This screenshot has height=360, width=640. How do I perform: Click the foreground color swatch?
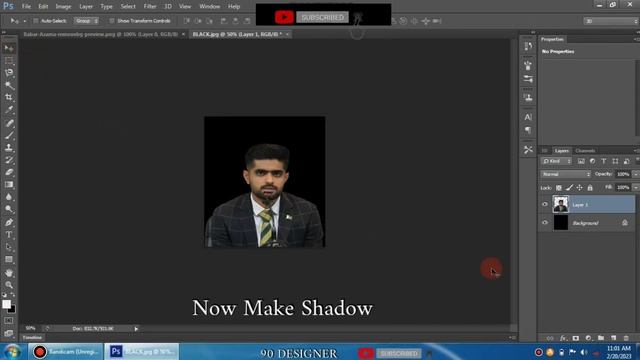coord(6,304)
